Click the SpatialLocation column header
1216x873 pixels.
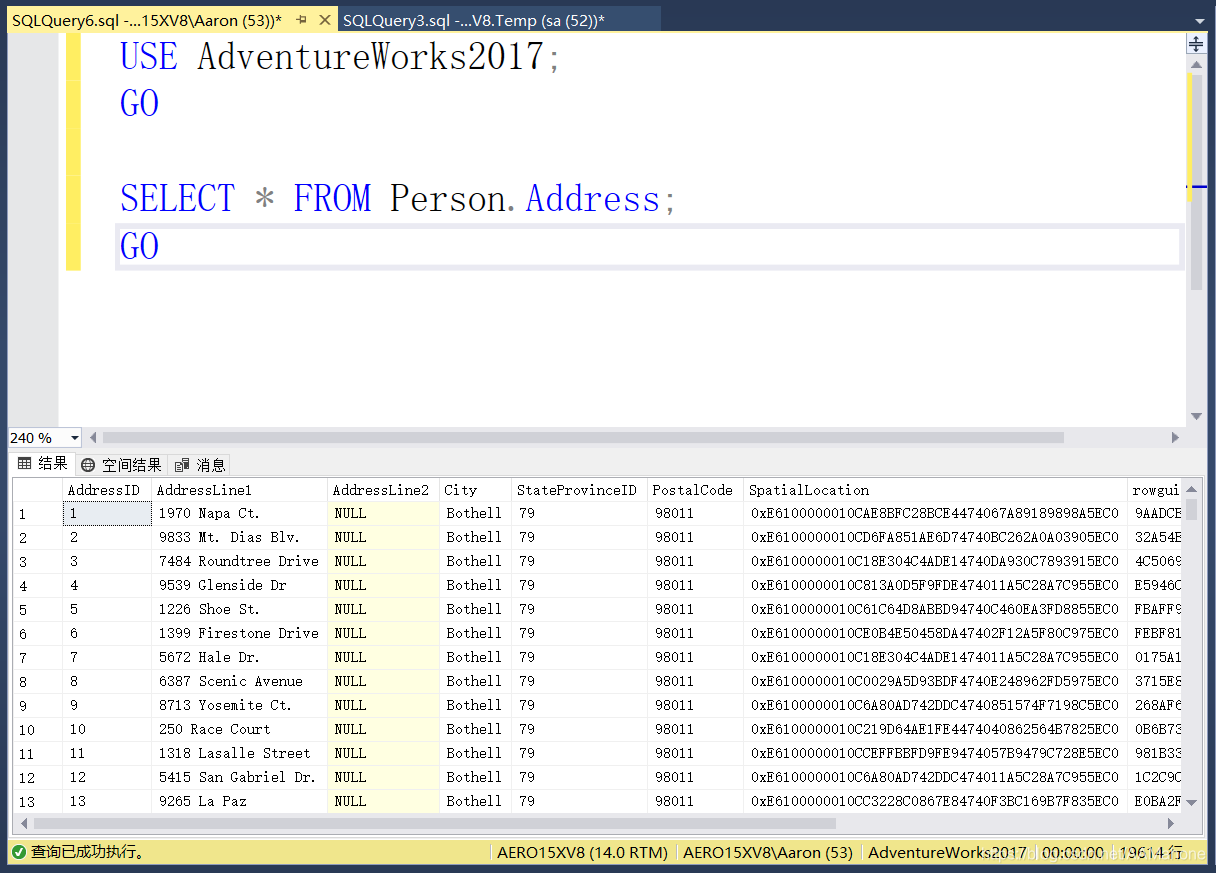935,490
